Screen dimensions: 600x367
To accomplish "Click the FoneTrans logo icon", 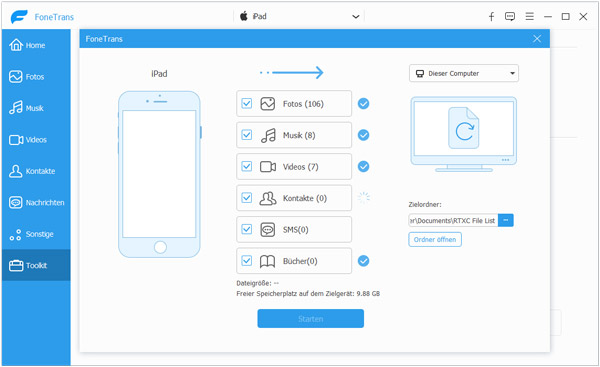I will pyautogui.click(x=19, y=16).
